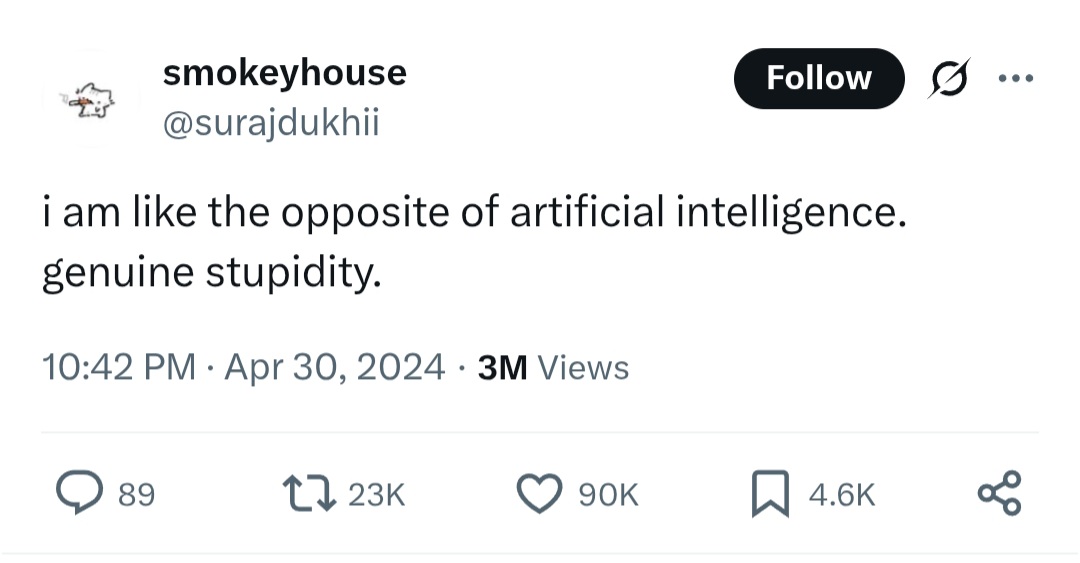Click the "genuine stupidity." tweet line

click(x=212, y=271)
